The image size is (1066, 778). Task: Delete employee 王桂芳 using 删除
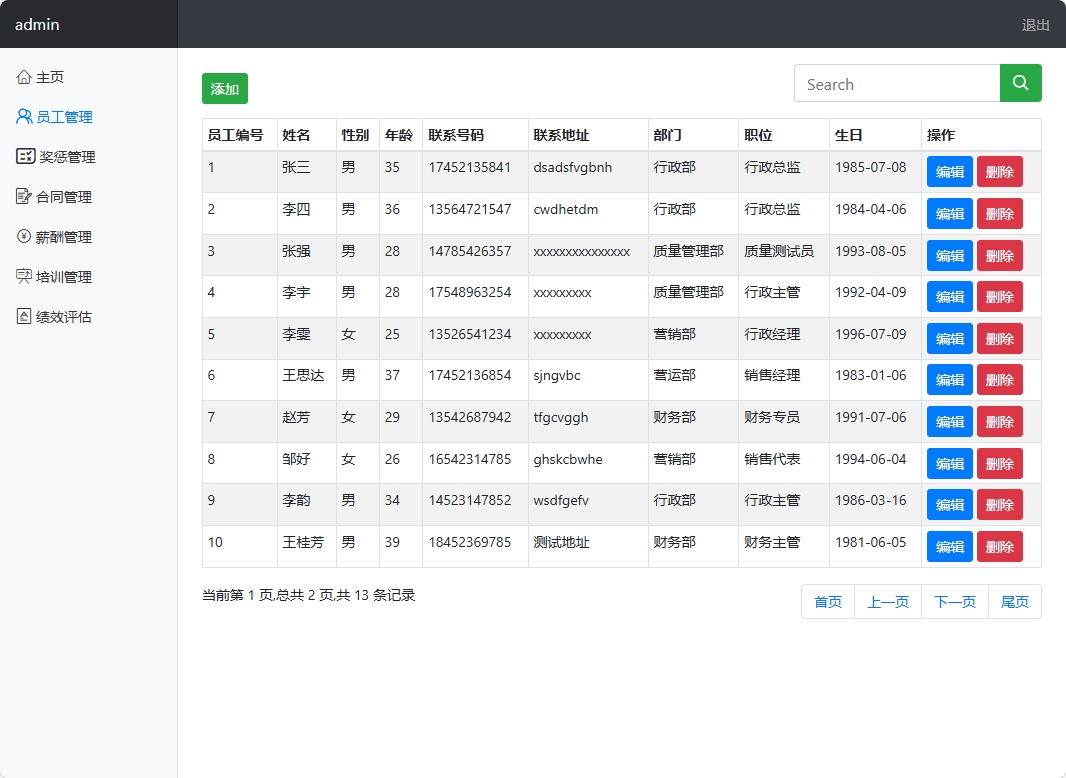click(999, 546)
